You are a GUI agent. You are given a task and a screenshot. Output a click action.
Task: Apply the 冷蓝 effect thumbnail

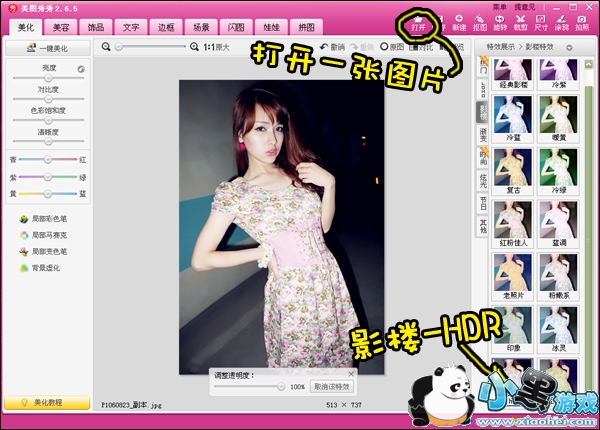(513, 119)
